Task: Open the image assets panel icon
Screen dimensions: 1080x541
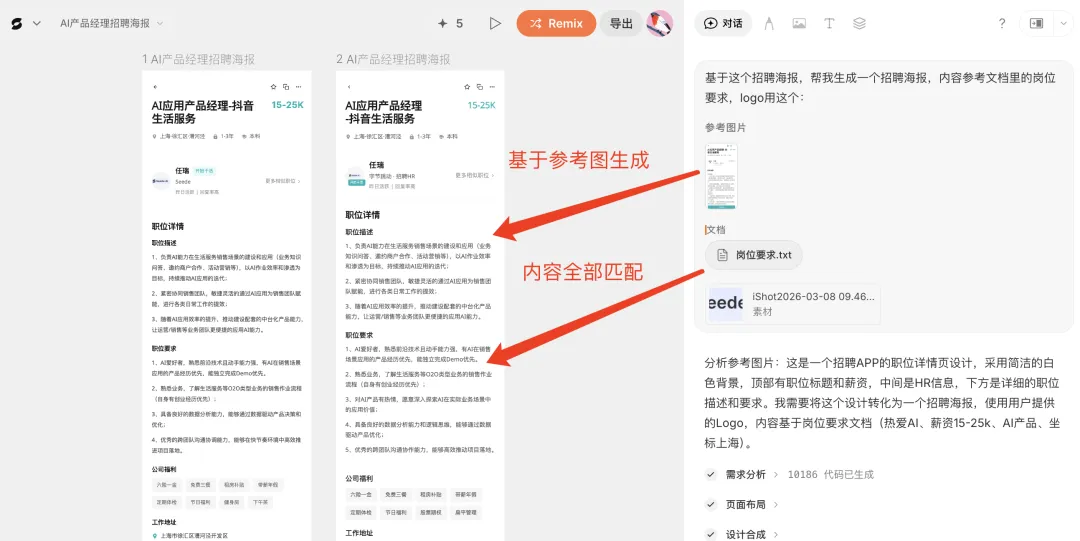Action: click(799, 23)
